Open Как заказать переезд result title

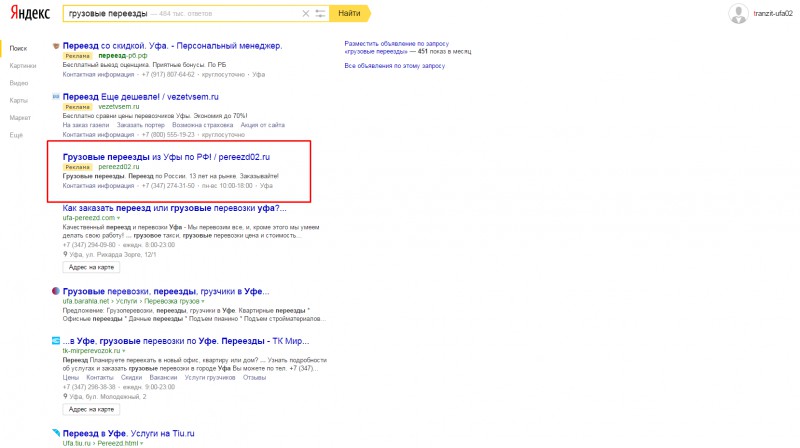point(174,208)
